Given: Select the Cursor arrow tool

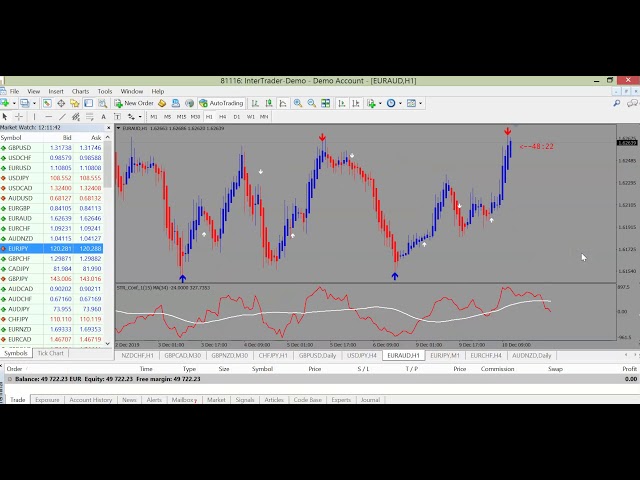Looking at the screenshot, I should click(x=7, y=116).
